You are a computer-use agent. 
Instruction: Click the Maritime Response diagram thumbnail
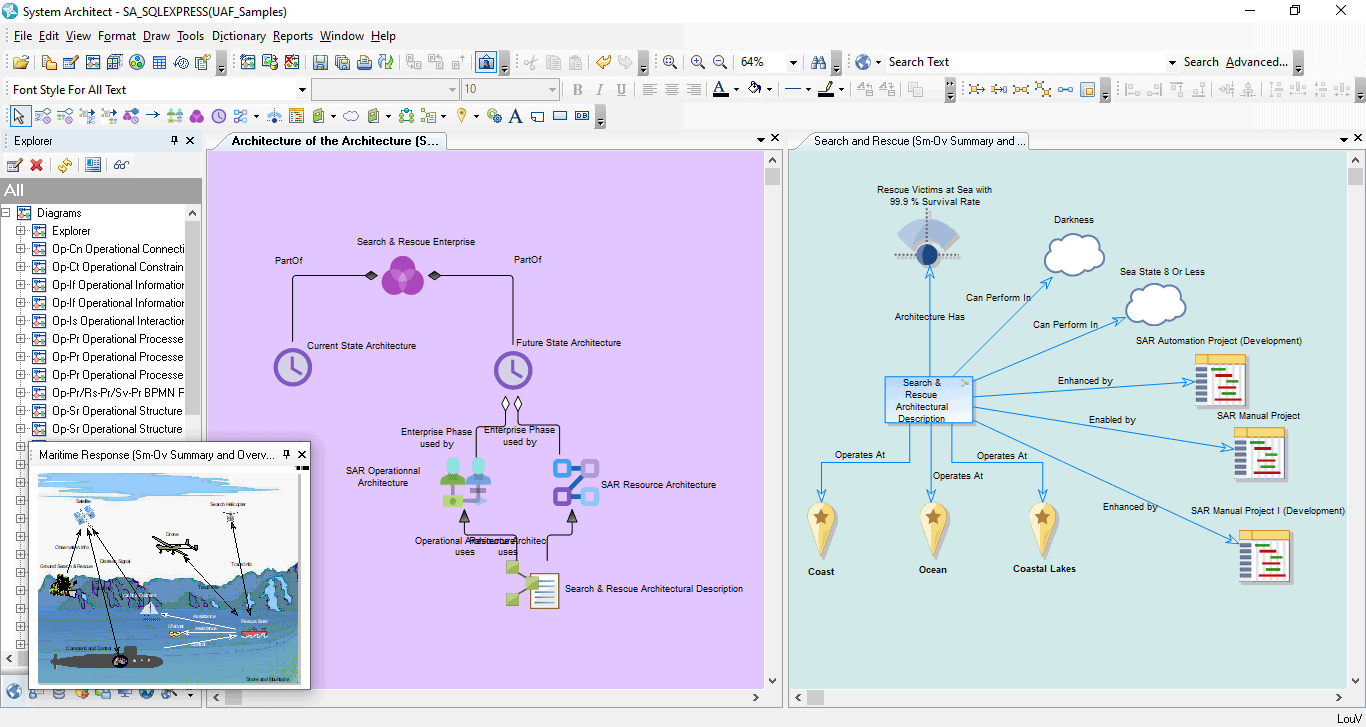pos(168,577)
